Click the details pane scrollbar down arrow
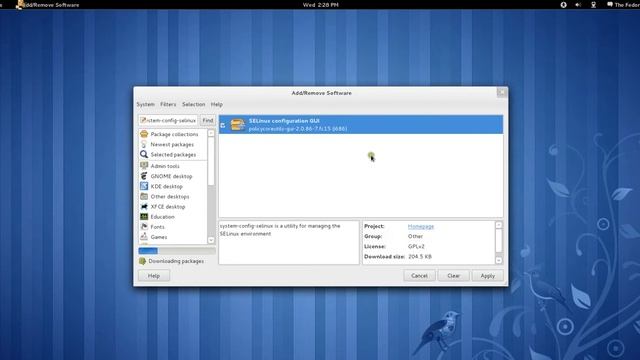The width and height of the screenshot is (640, 360). [499, 260]
